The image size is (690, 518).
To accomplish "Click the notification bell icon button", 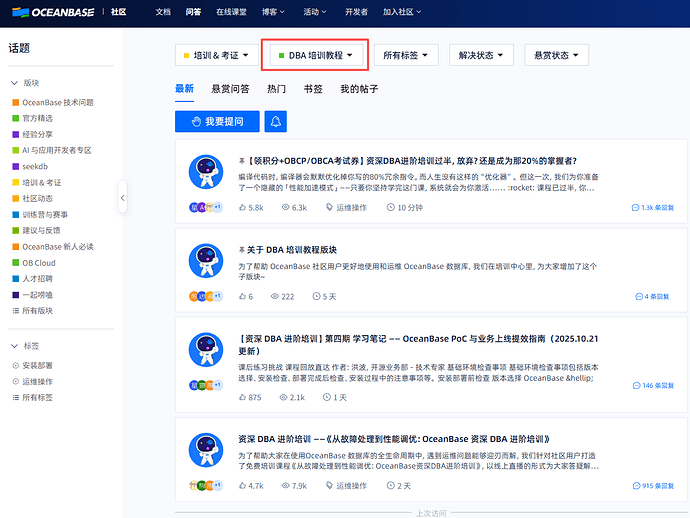I will [x=273, y=121].
